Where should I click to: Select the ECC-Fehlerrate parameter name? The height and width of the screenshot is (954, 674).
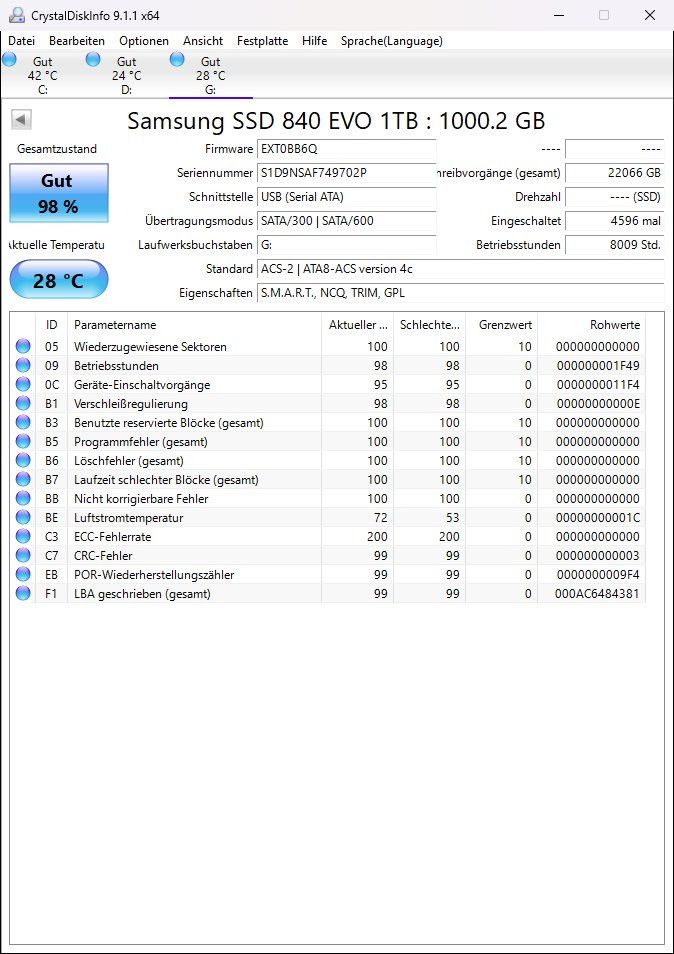click(x=113, y=537)
